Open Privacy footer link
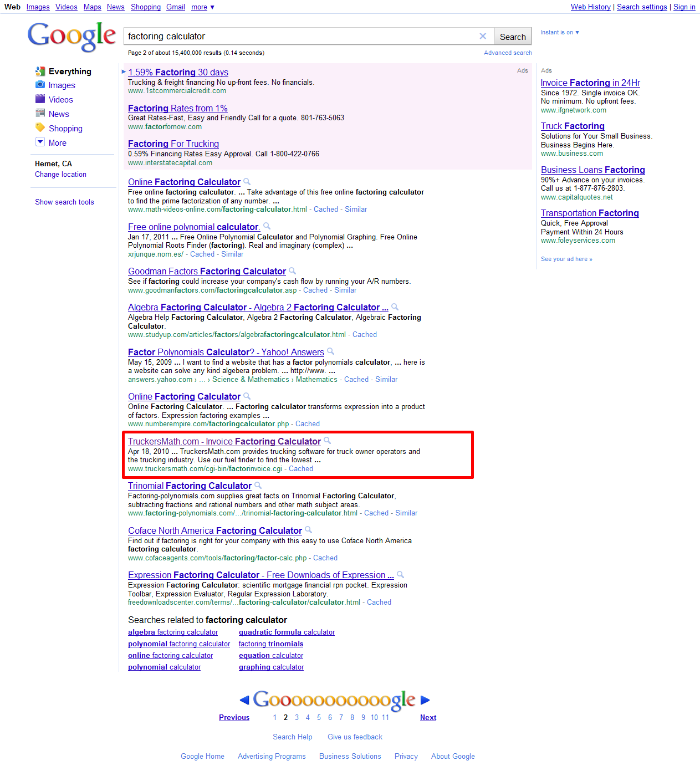Screen dimensions: 700x771 coord(406,756)
